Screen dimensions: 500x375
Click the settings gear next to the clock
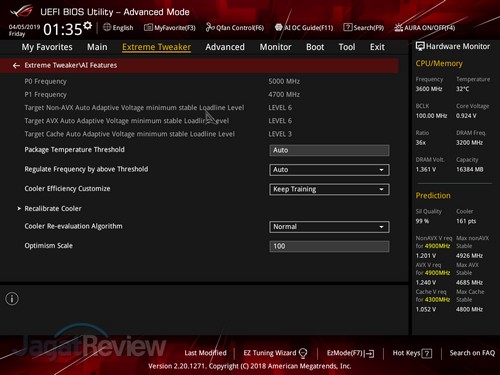[x=87, y=25]
